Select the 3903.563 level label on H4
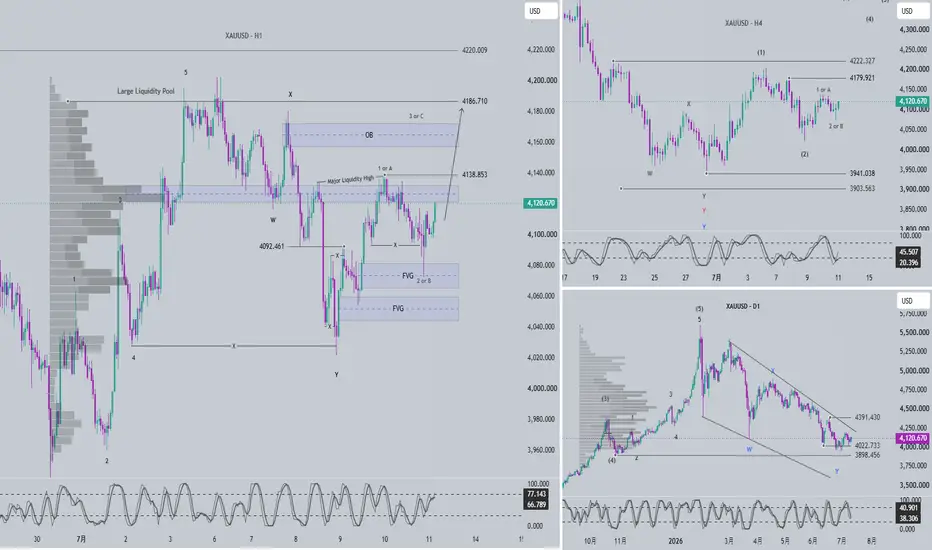The width and height of the screenshot is (932, 550). tap(862, 188)
